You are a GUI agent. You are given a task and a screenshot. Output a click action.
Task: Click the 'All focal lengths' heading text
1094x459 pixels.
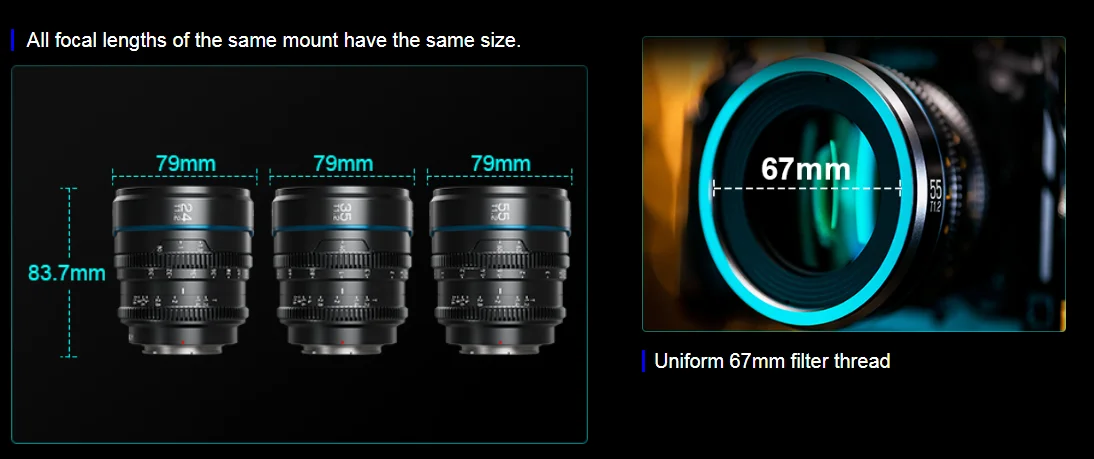[274, 40]
